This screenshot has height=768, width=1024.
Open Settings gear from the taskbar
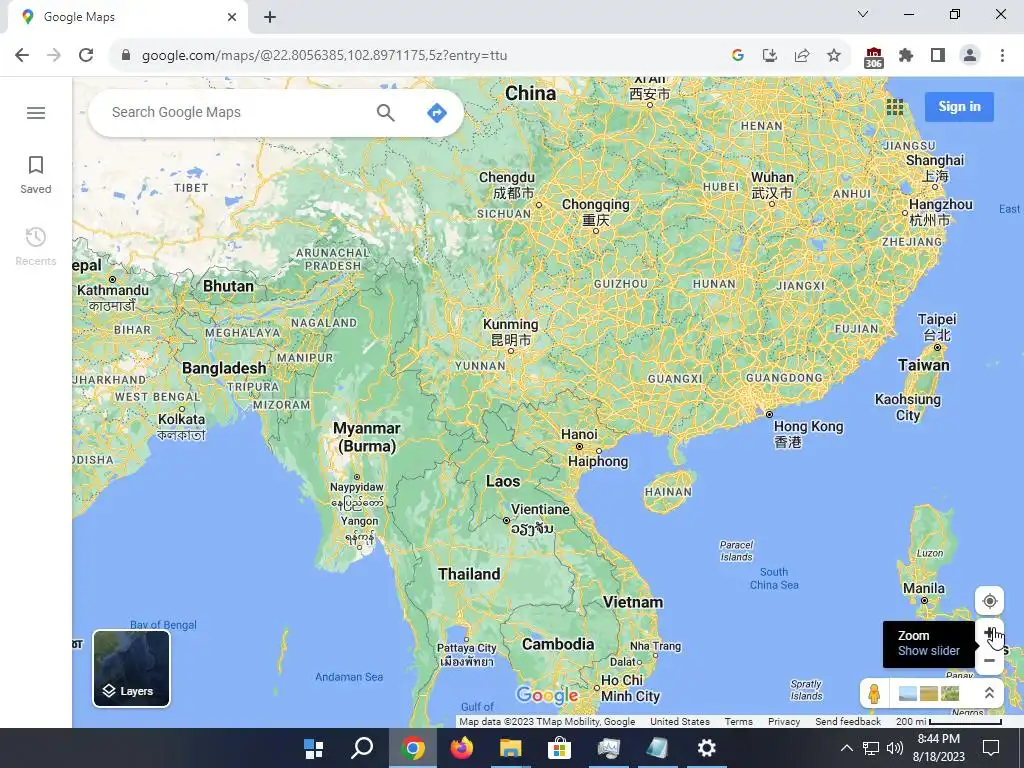(707, 748)
